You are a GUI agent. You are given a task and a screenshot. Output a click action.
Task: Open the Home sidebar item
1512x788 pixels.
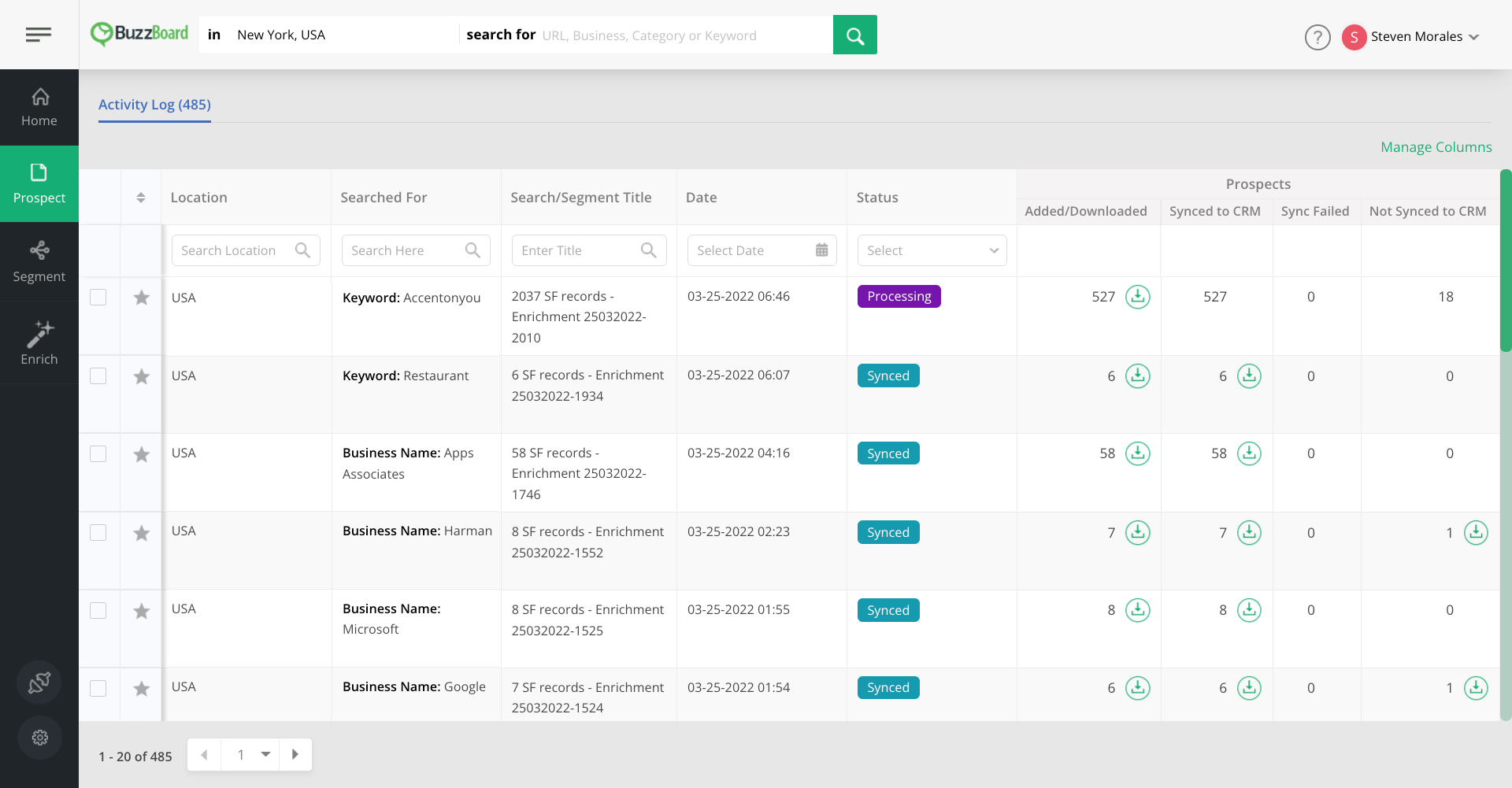pyautogui.click(x=39, y=108)
